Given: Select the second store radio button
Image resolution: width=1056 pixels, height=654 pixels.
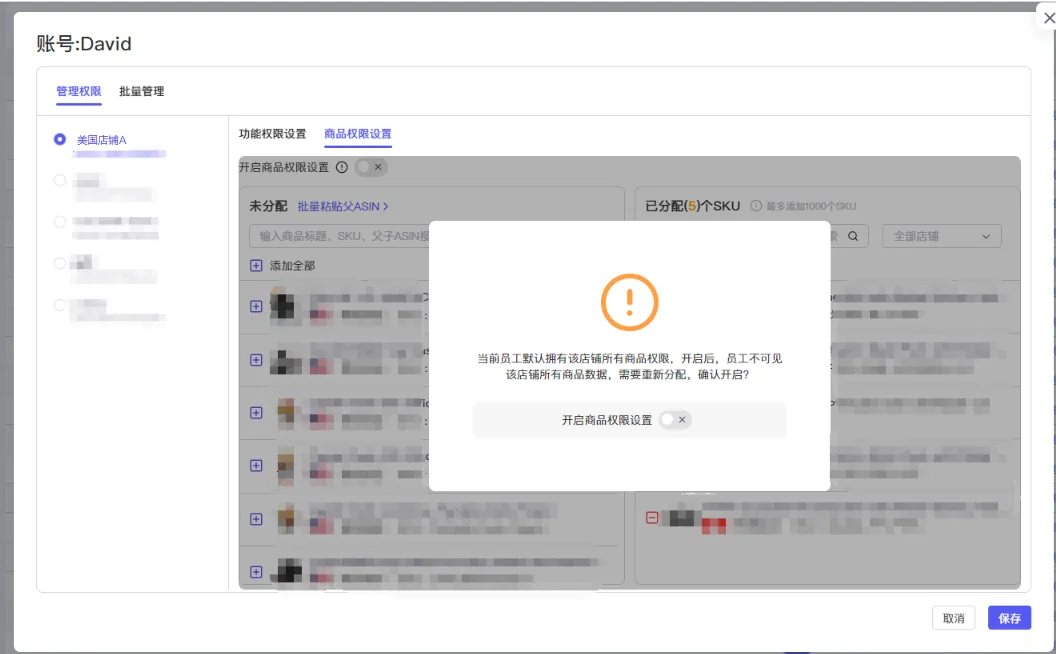Looking at the screenshot, I should (x=60, y=181).
